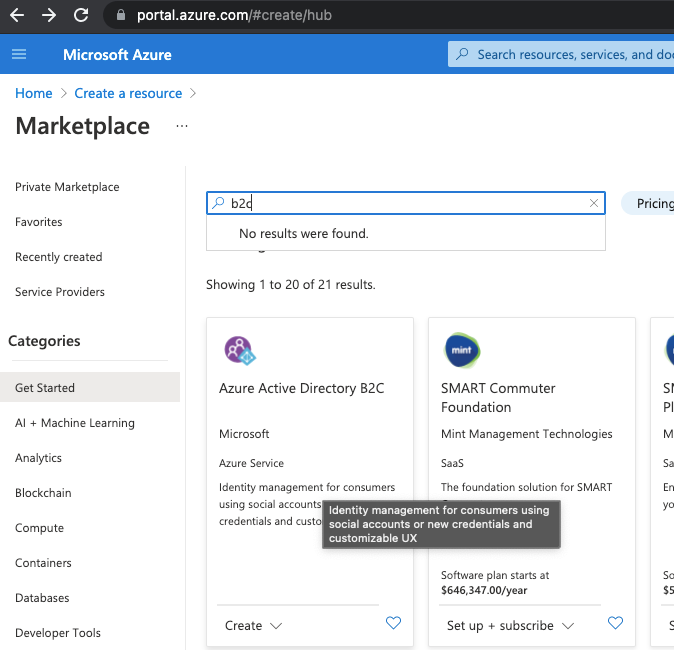Click Set up + subscribe button
The width and height of the screenshot is (674, 650).
(x=500, y=625)
